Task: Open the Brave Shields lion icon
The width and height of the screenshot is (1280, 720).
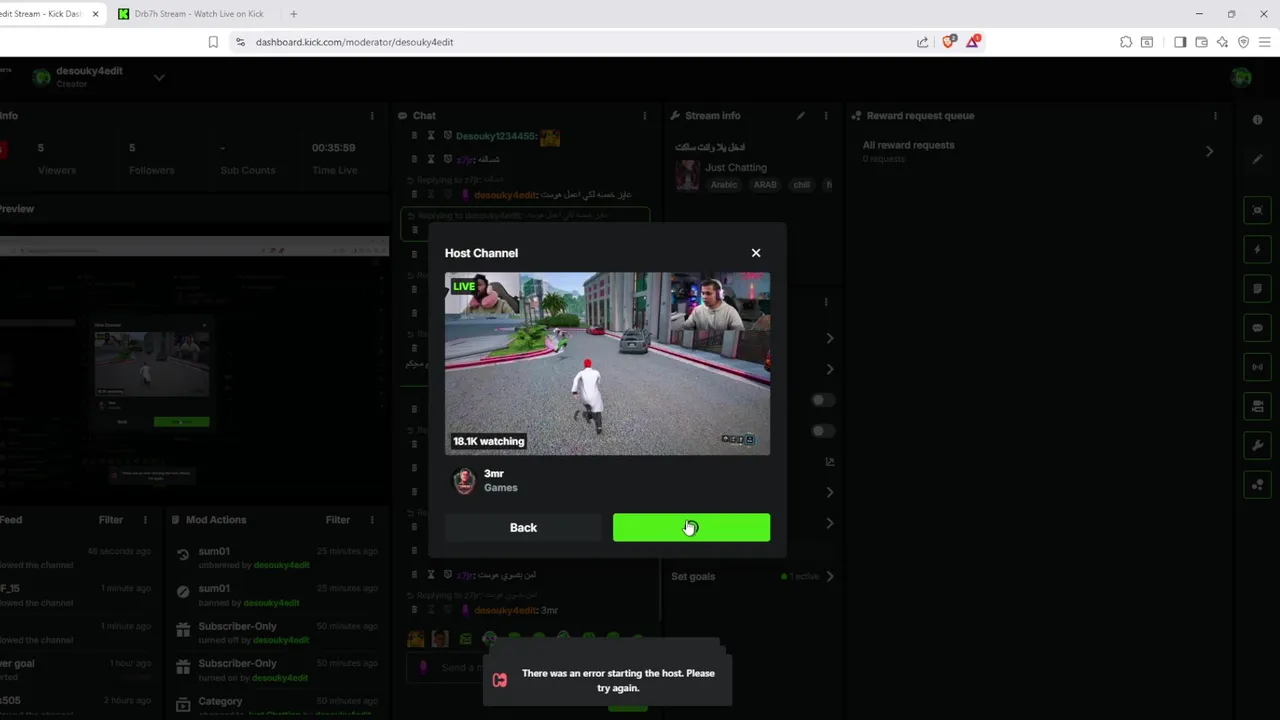Action: [x=948, y=42]
